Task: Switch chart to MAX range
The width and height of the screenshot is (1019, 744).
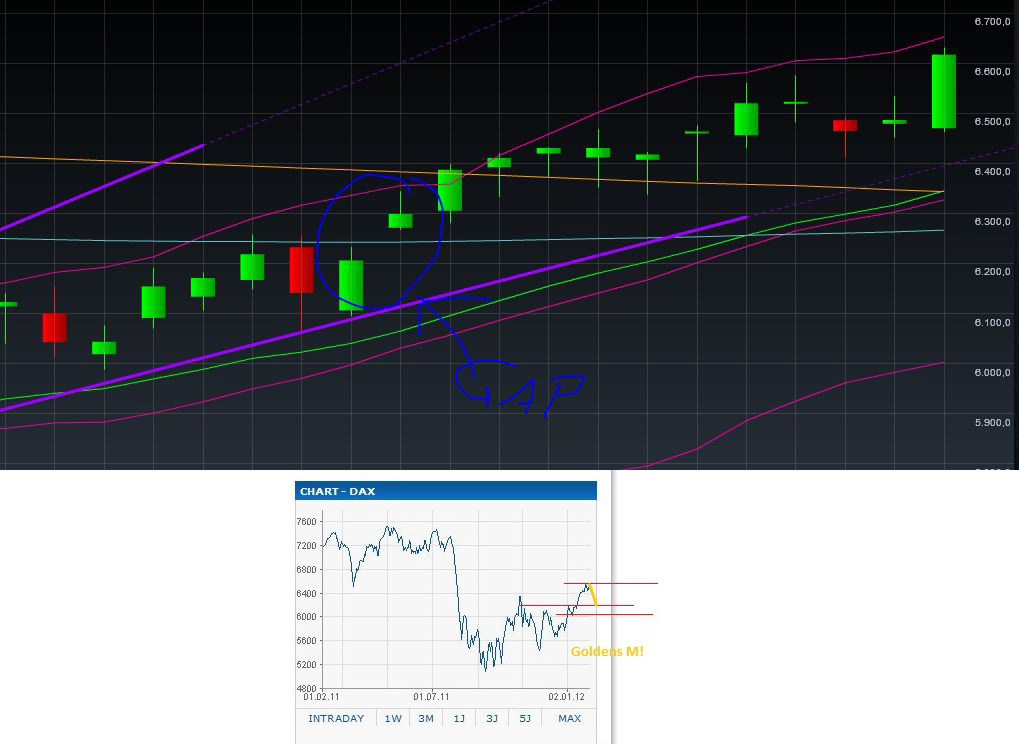Action: pos(567,718)
